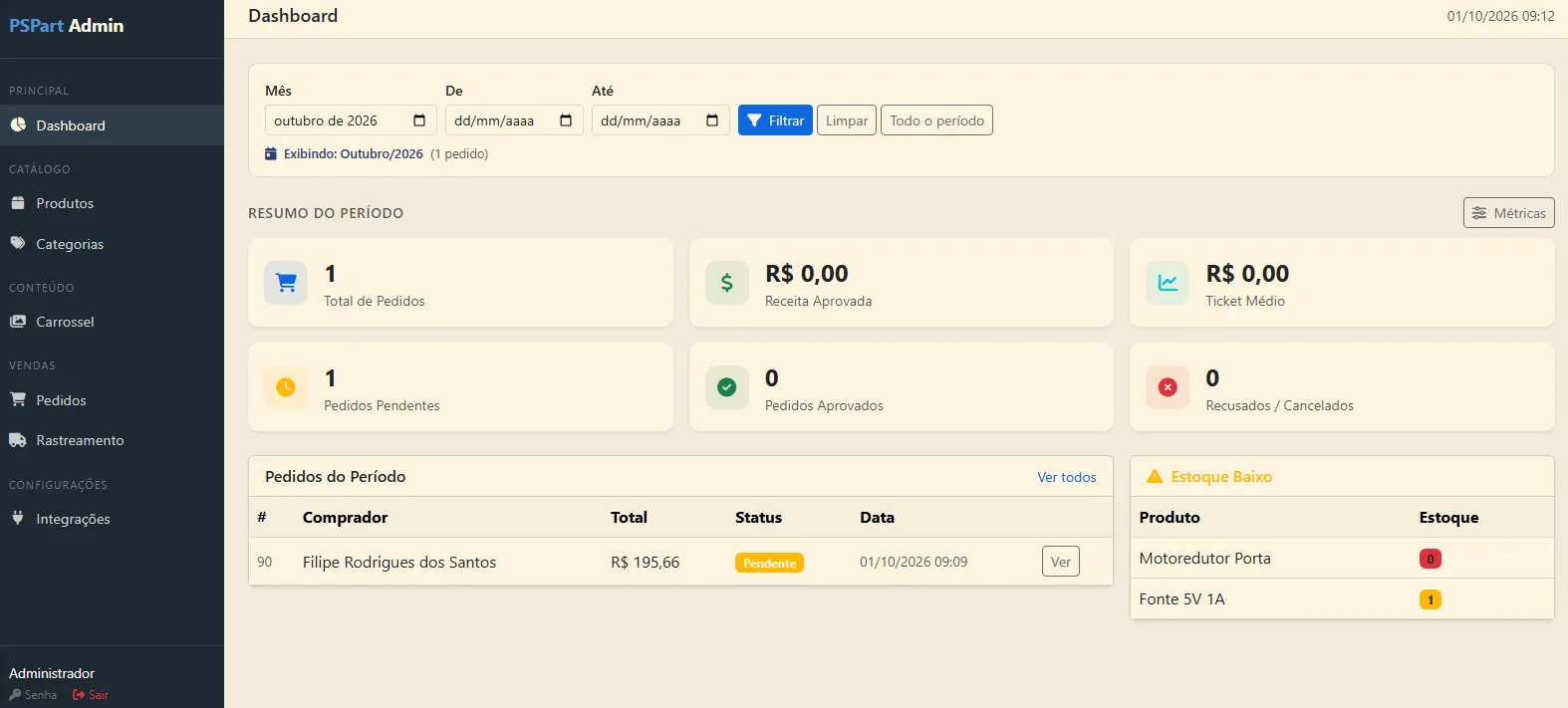Click the Carrossel images icon in sidebar

point(18,322)
